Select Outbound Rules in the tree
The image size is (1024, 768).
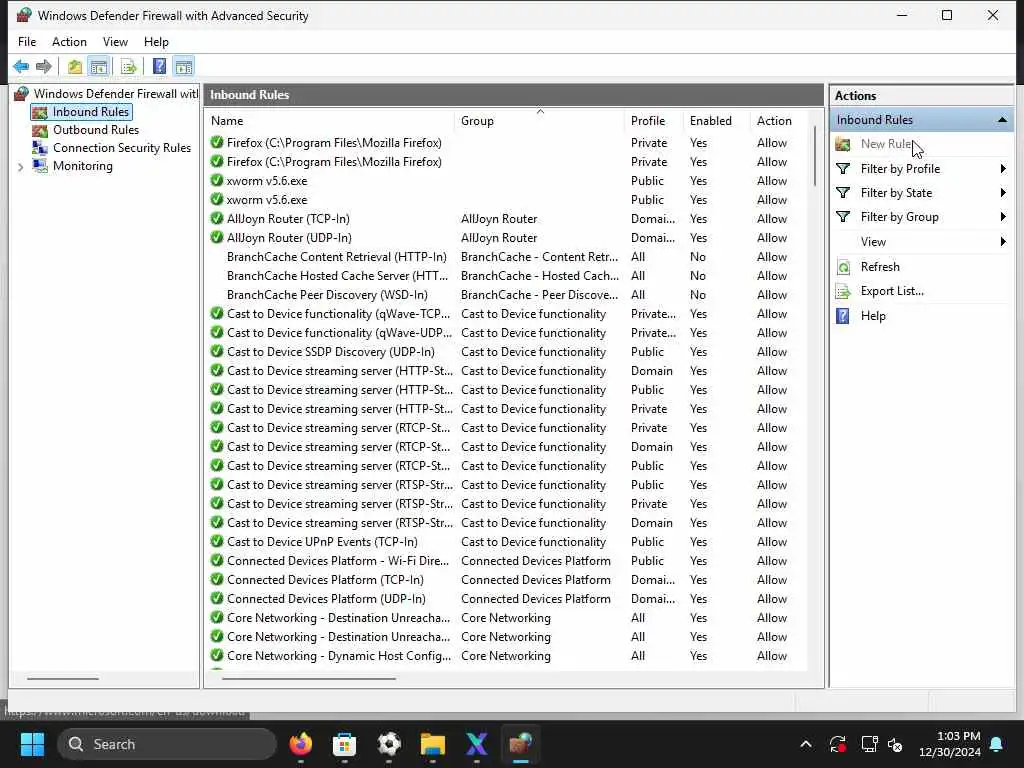[96, 130]
